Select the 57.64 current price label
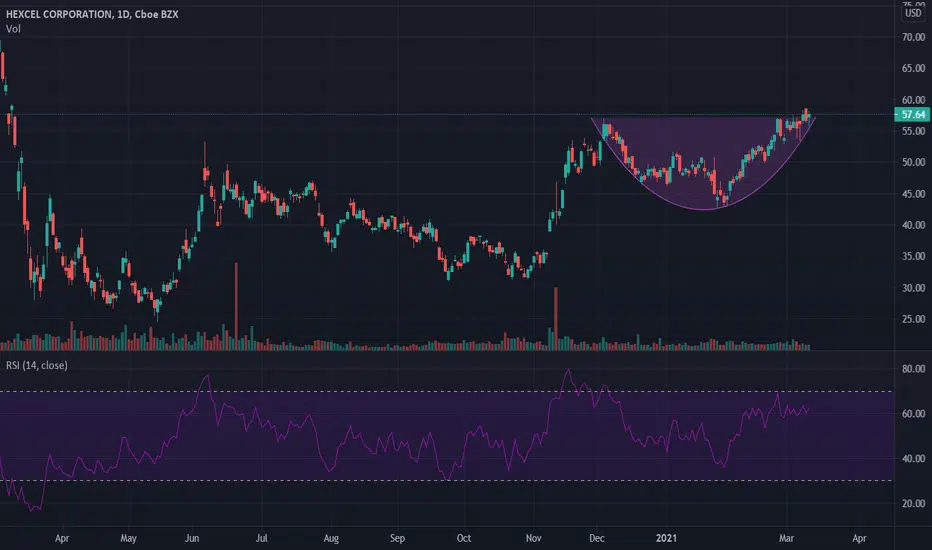 point(912,114)
